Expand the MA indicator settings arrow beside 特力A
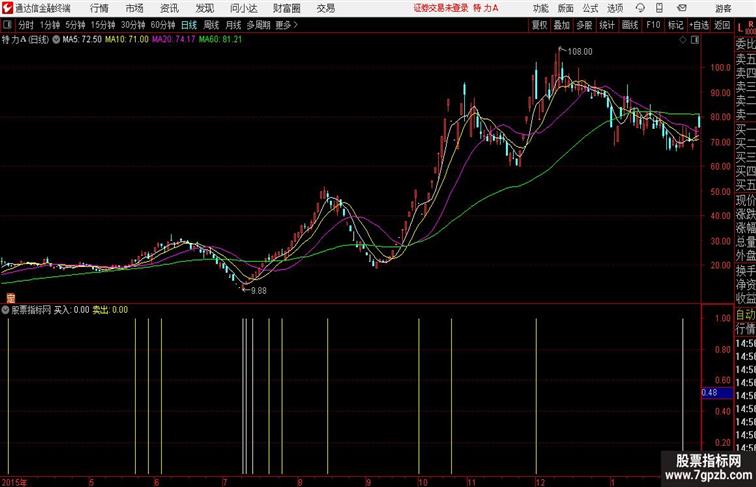 point(56,40)
